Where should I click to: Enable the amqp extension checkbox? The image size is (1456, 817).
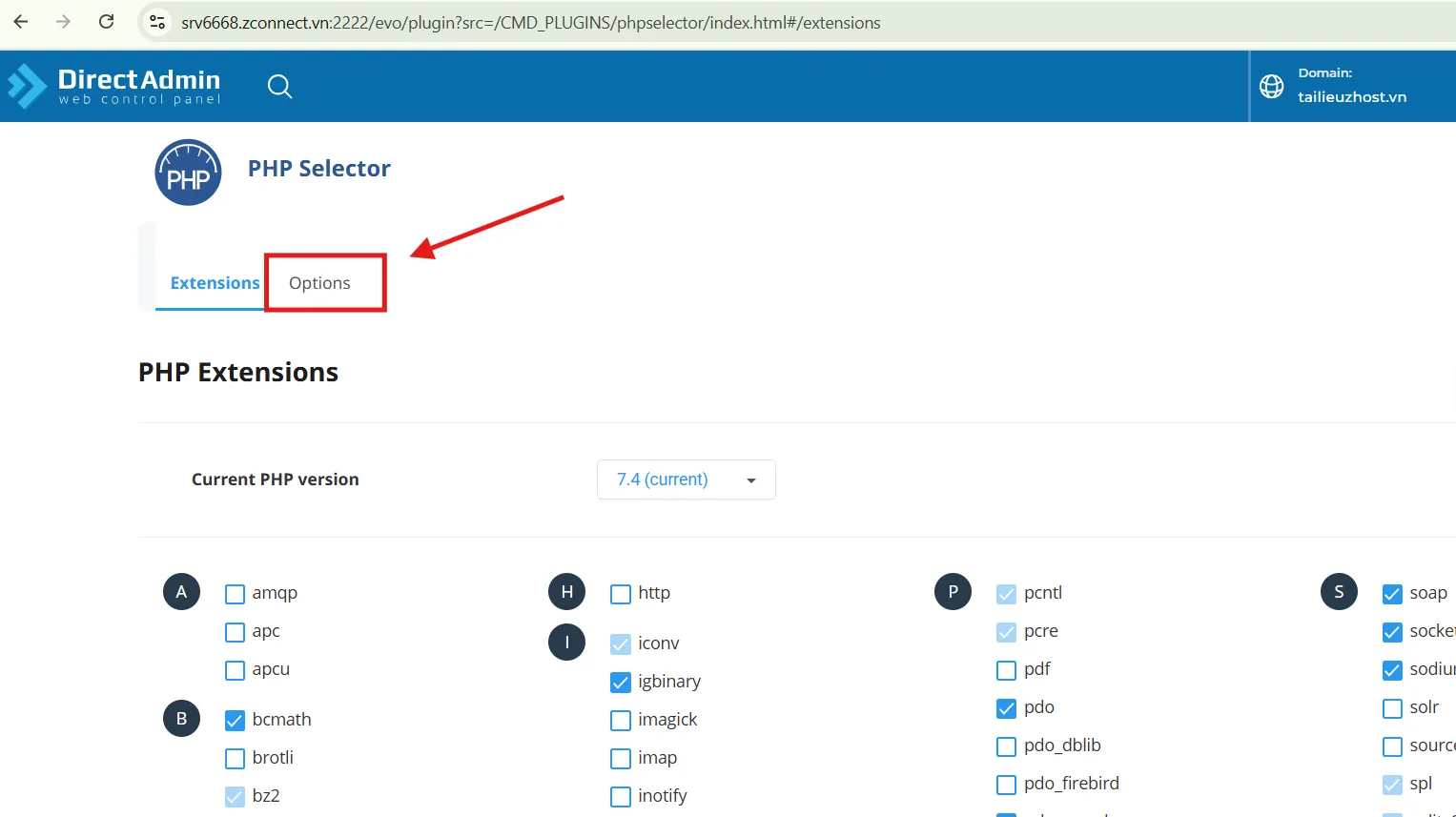coord(235,594)
